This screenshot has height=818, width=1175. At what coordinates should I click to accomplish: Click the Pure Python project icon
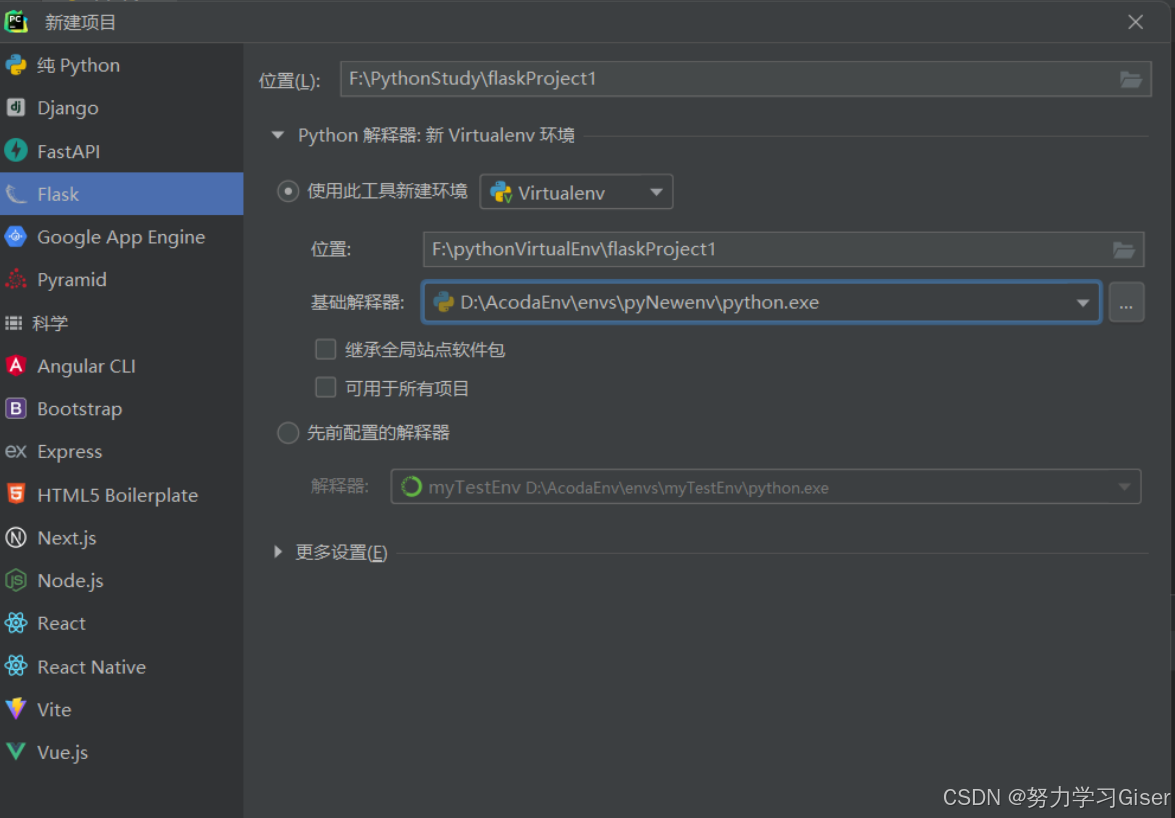16,65
